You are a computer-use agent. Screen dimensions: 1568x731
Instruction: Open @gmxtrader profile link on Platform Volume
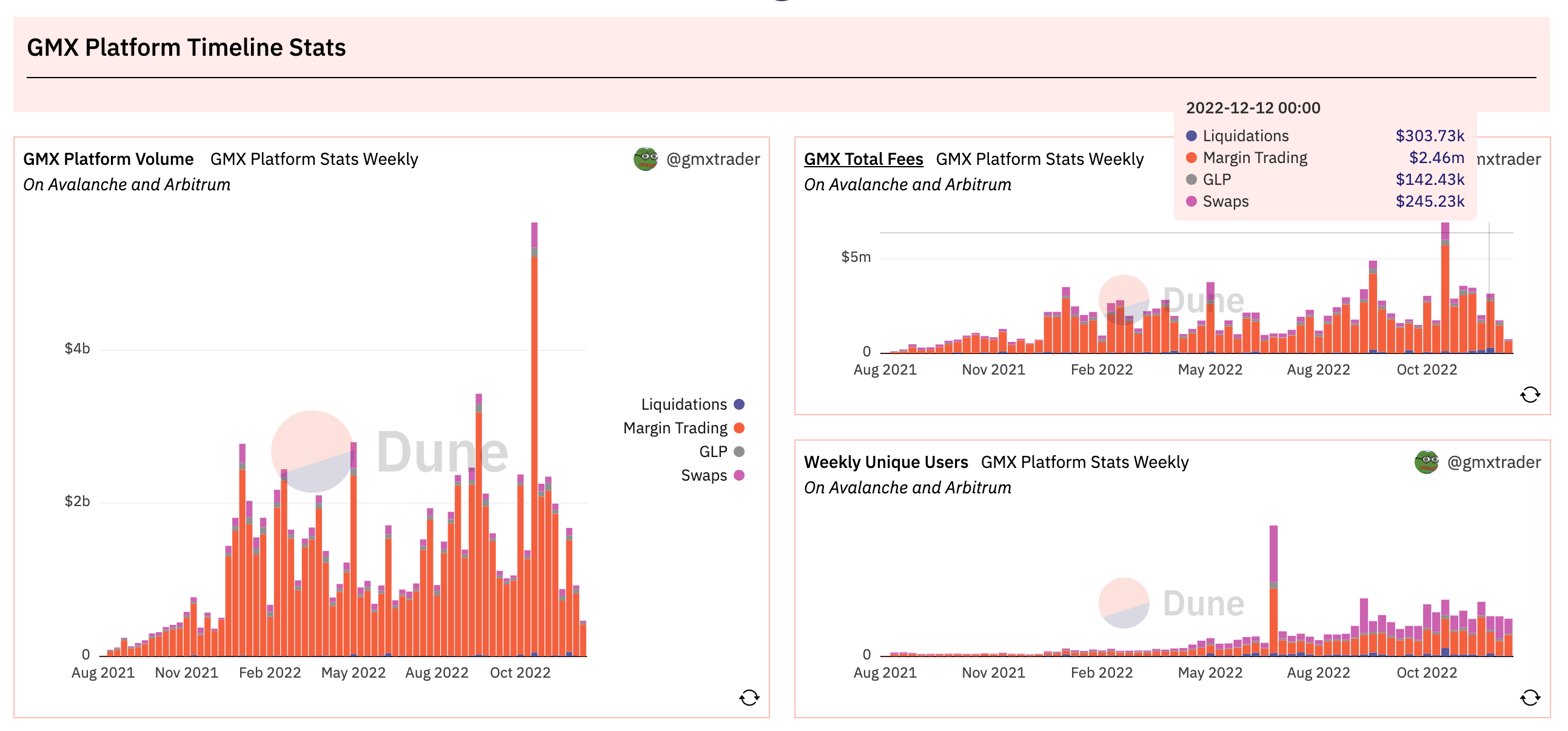tap(713, 159)
